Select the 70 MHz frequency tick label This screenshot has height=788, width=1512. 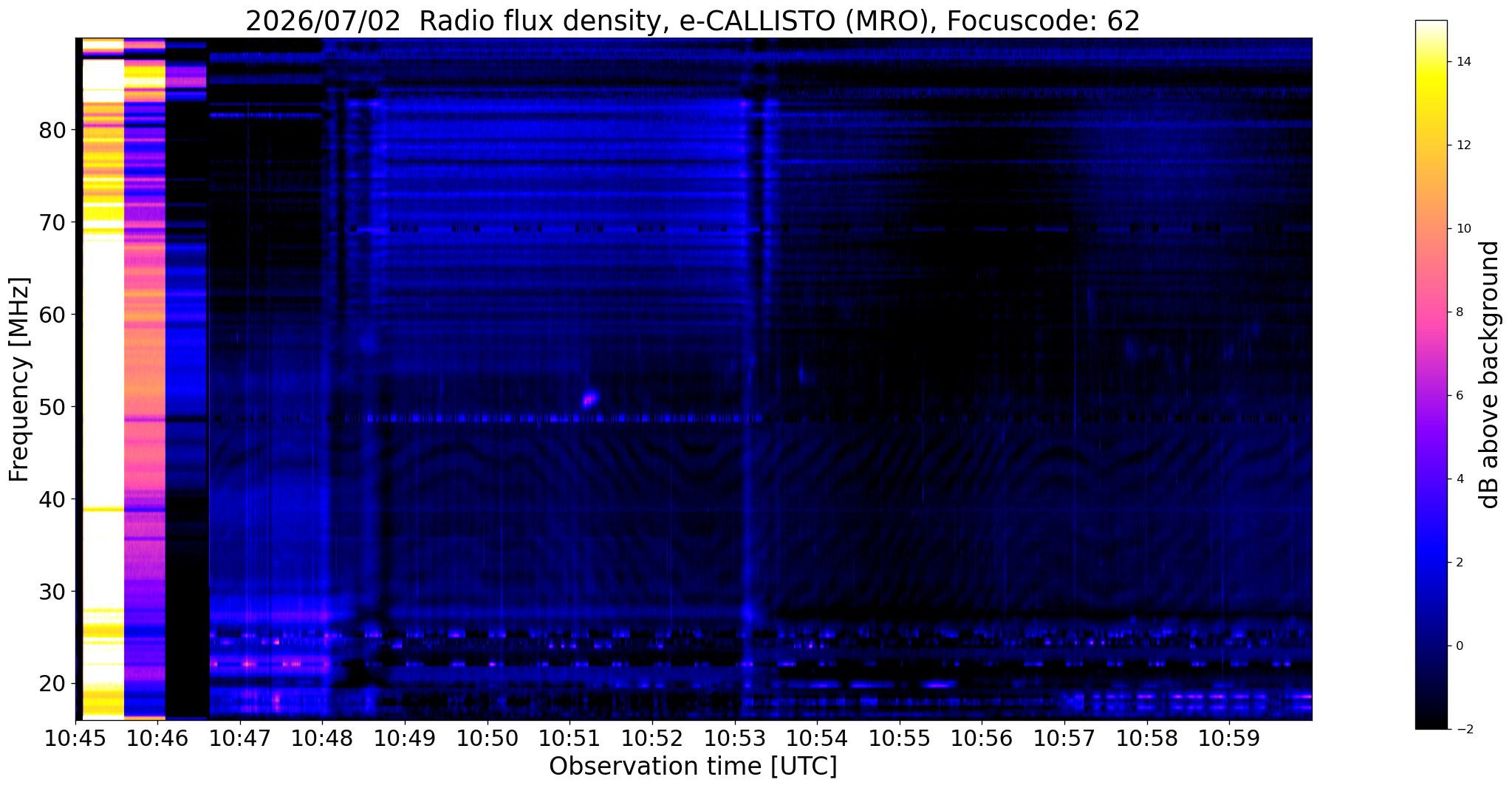pos(52,222)
